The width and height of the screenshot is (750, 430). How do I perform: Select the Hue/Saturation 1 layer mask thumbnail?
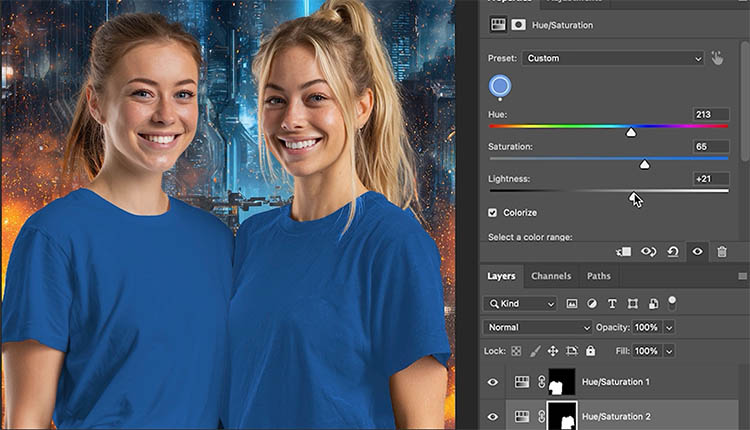click(562, 382)
